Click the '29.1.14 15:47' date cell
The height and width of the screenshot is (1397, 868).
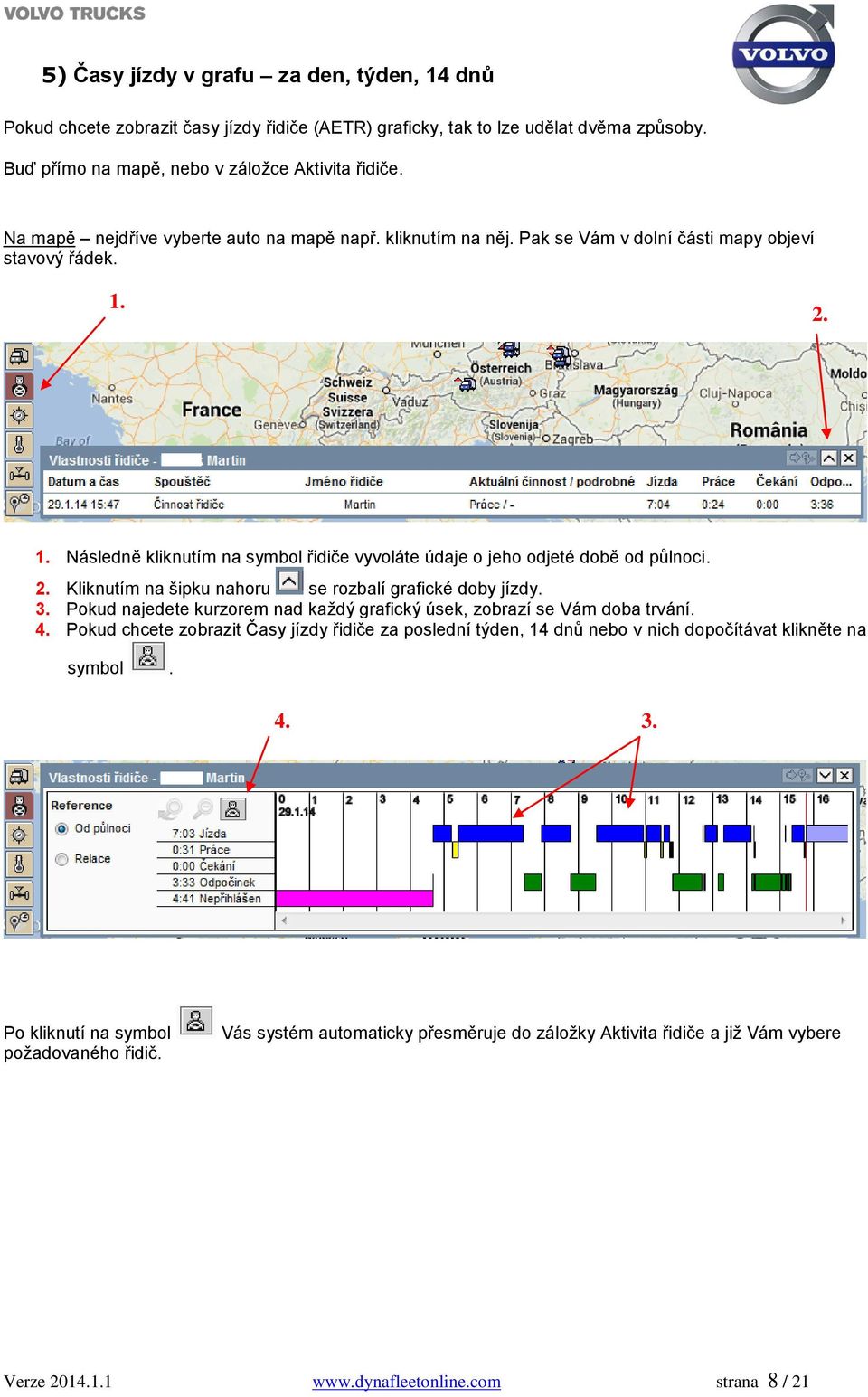point(83,505)
